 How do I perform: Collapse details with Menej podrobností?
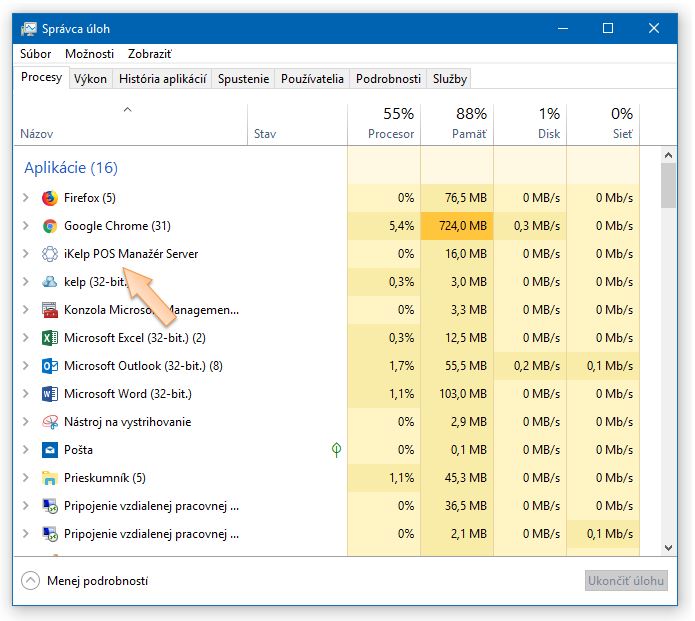click(85, 581)
